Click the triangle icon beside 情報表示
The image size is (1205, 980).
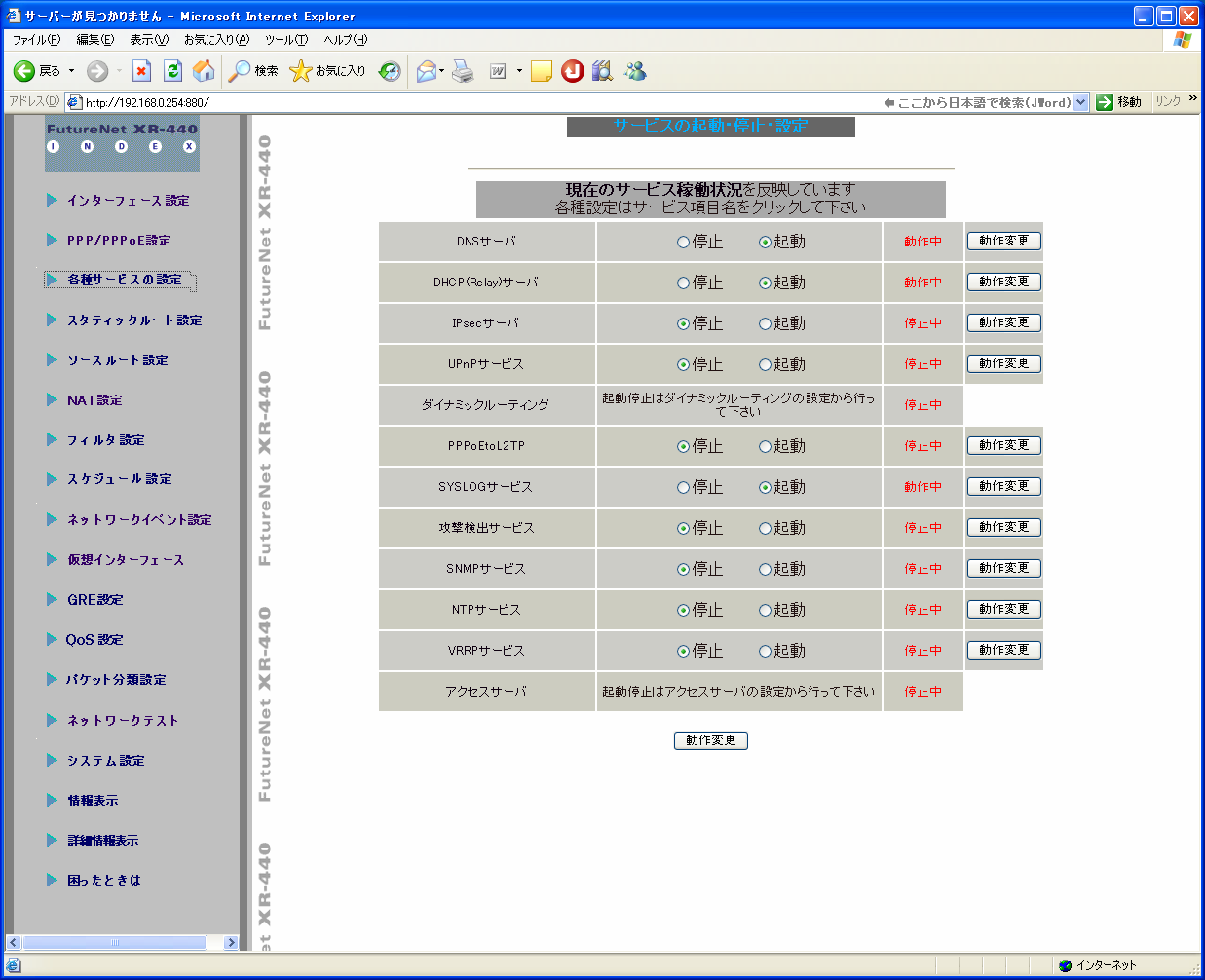(x=53, y=800)
